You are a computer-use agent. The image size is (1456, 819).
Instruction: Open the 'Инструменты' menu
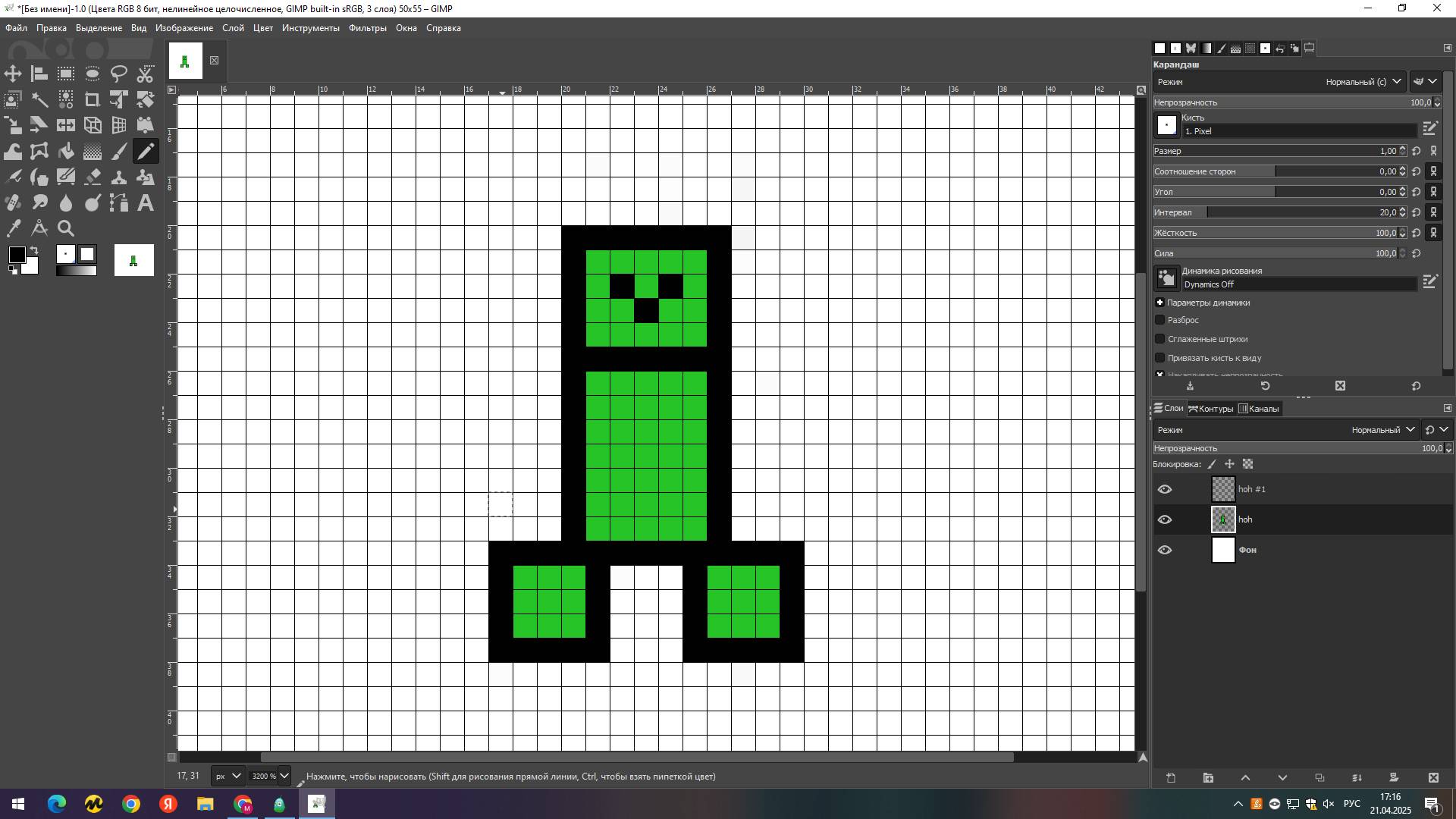pos(311,28)
